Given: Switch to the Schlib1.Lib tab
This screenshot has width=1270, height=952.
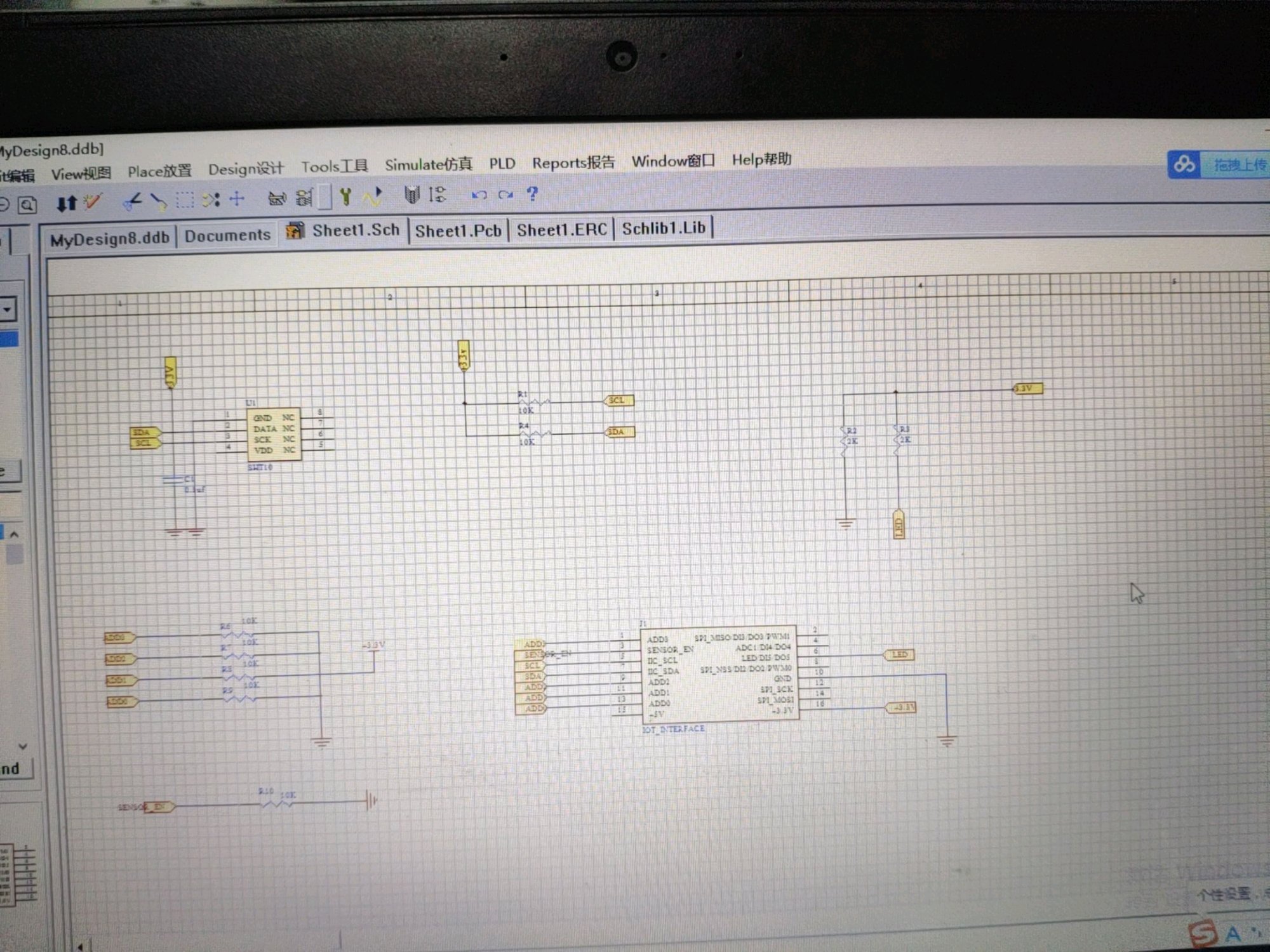Looking at the screenshot, I should 663,228.
